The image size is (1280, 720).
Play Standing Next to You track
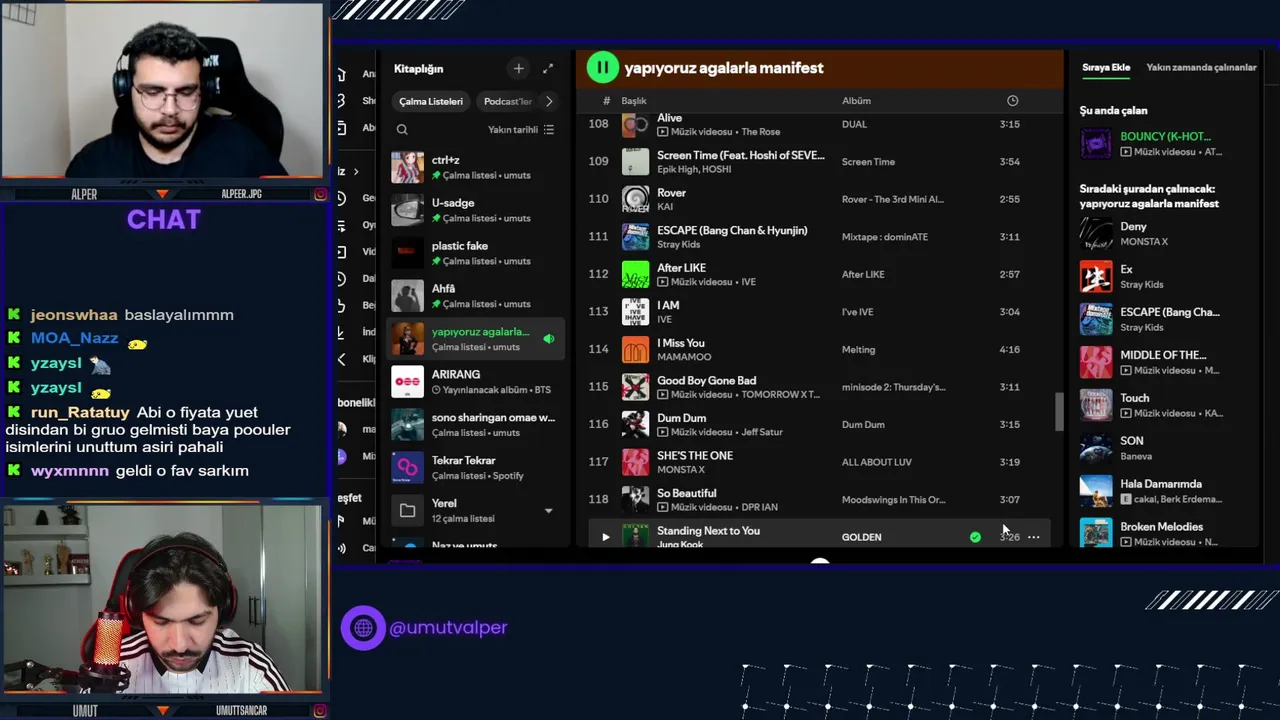[x=605, y=537]
